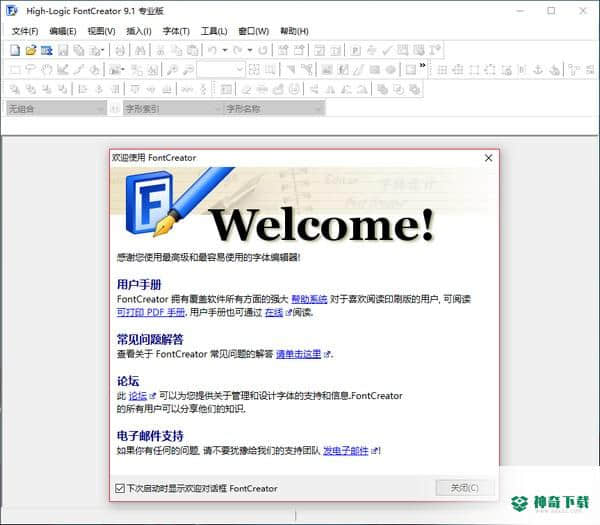
Task: Click the Redo arrow icon
Action: point(238,50)
